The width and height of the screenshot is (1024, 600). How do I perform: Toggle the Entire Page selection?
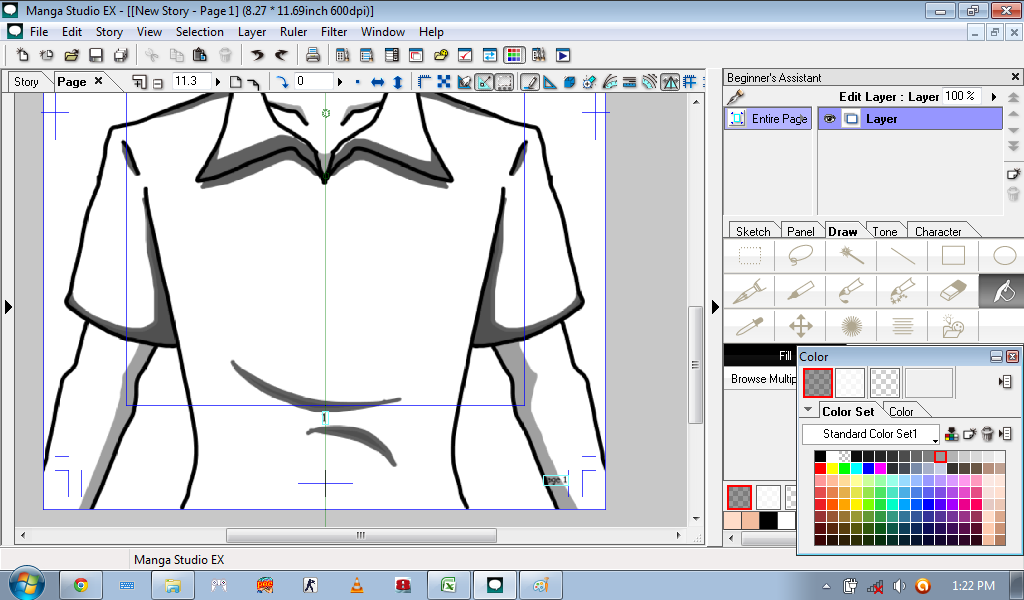click(x=768, y=119)
